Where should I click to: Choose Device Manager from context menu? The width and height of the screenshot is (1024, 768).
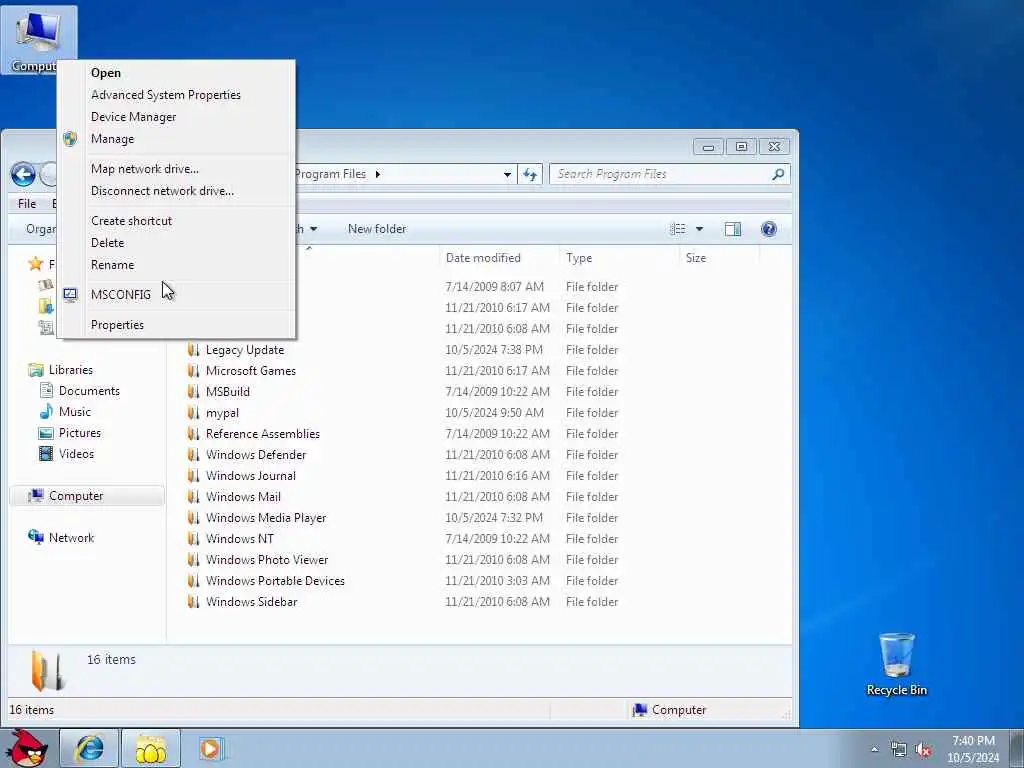point(176,118)
